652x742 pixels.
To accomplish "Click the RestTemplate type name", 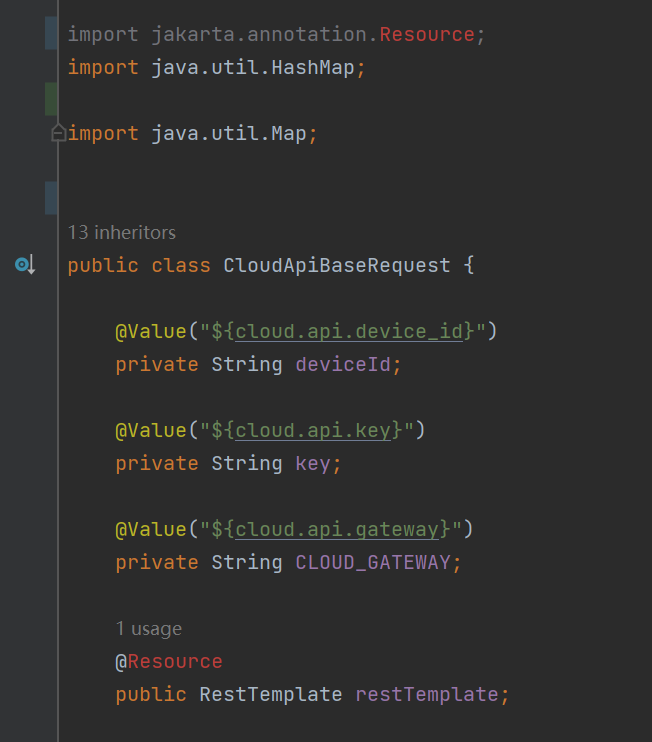I will [271, 695].
